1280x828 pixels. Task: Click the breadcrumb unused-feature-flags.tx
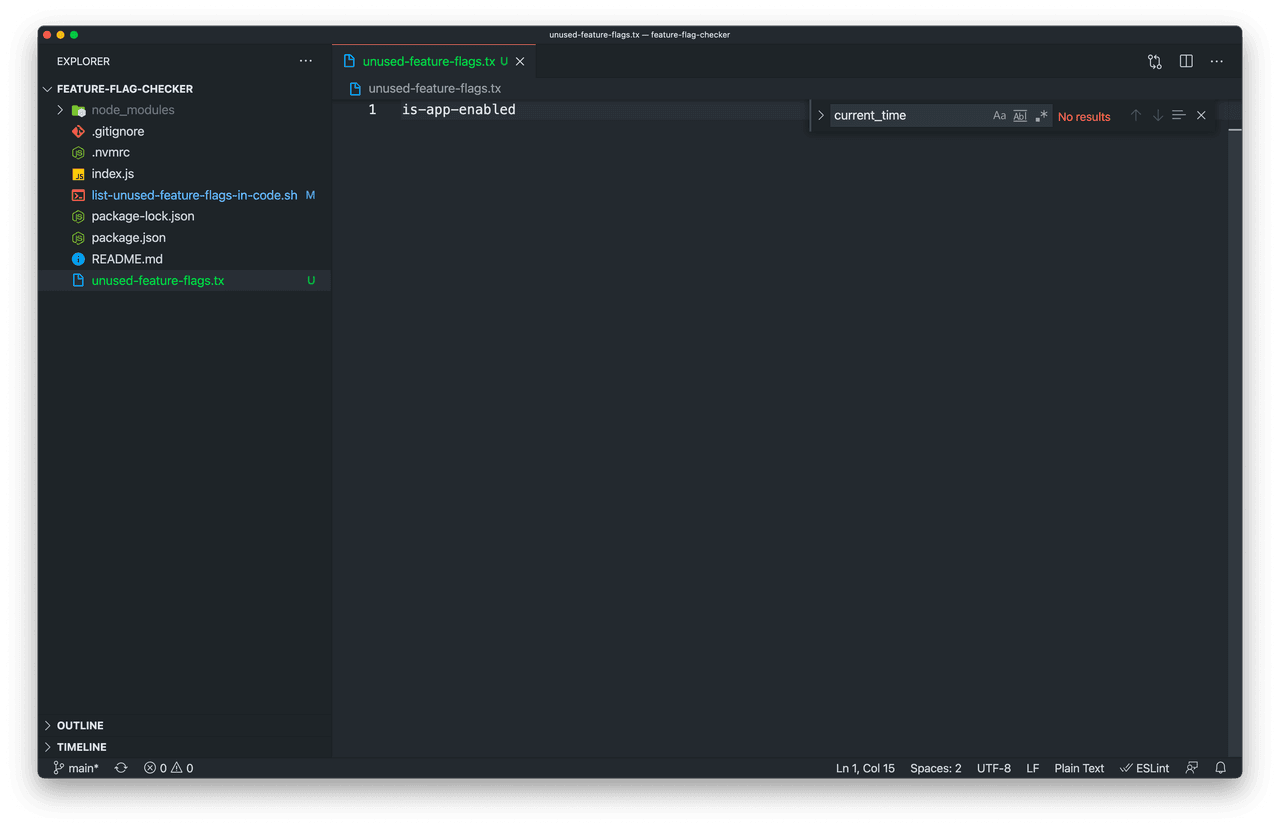pos(435,89)
